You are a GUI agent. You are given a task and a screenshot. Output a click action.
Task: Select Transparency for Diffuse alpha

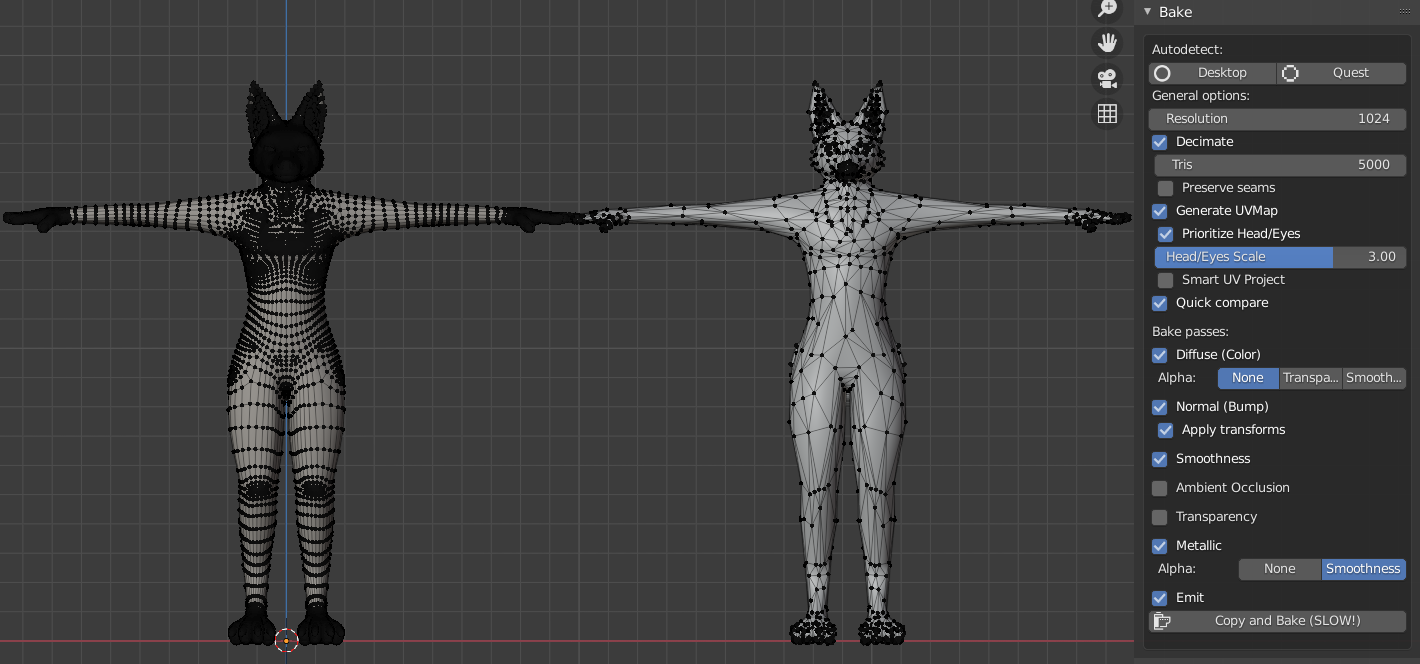[1311, 378]
